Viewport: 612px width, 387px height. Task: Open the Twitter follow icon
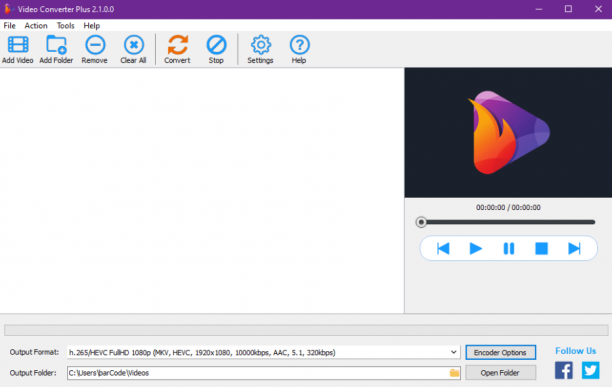click(591, 370)
